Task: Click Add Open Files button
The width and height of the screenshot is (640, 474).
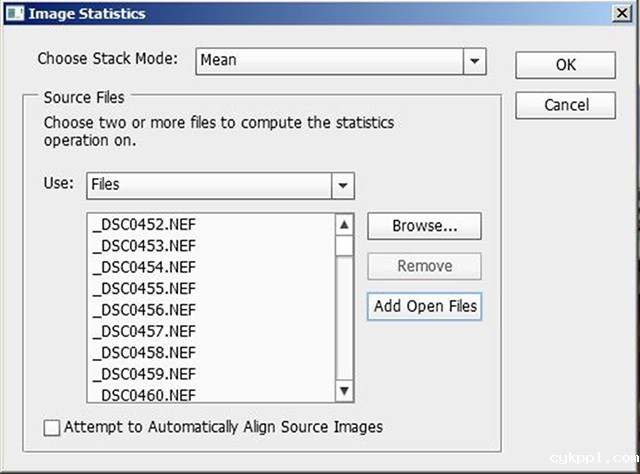Action: 424,306
